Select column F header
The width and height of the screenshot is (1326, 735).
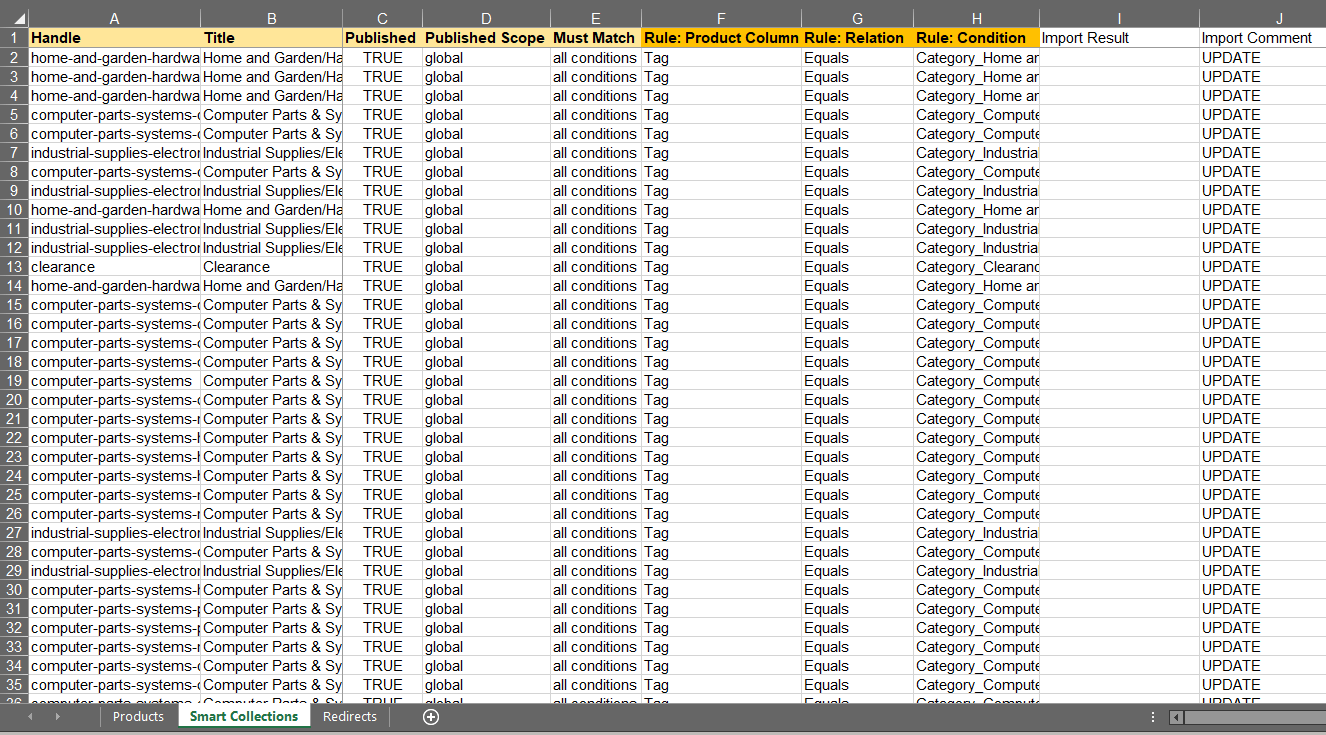(721, 19)
